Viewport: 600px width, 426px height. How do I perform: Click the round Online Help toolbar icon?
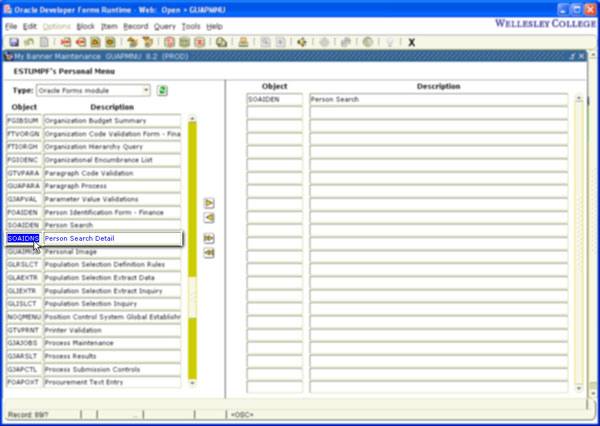[368, 42]
